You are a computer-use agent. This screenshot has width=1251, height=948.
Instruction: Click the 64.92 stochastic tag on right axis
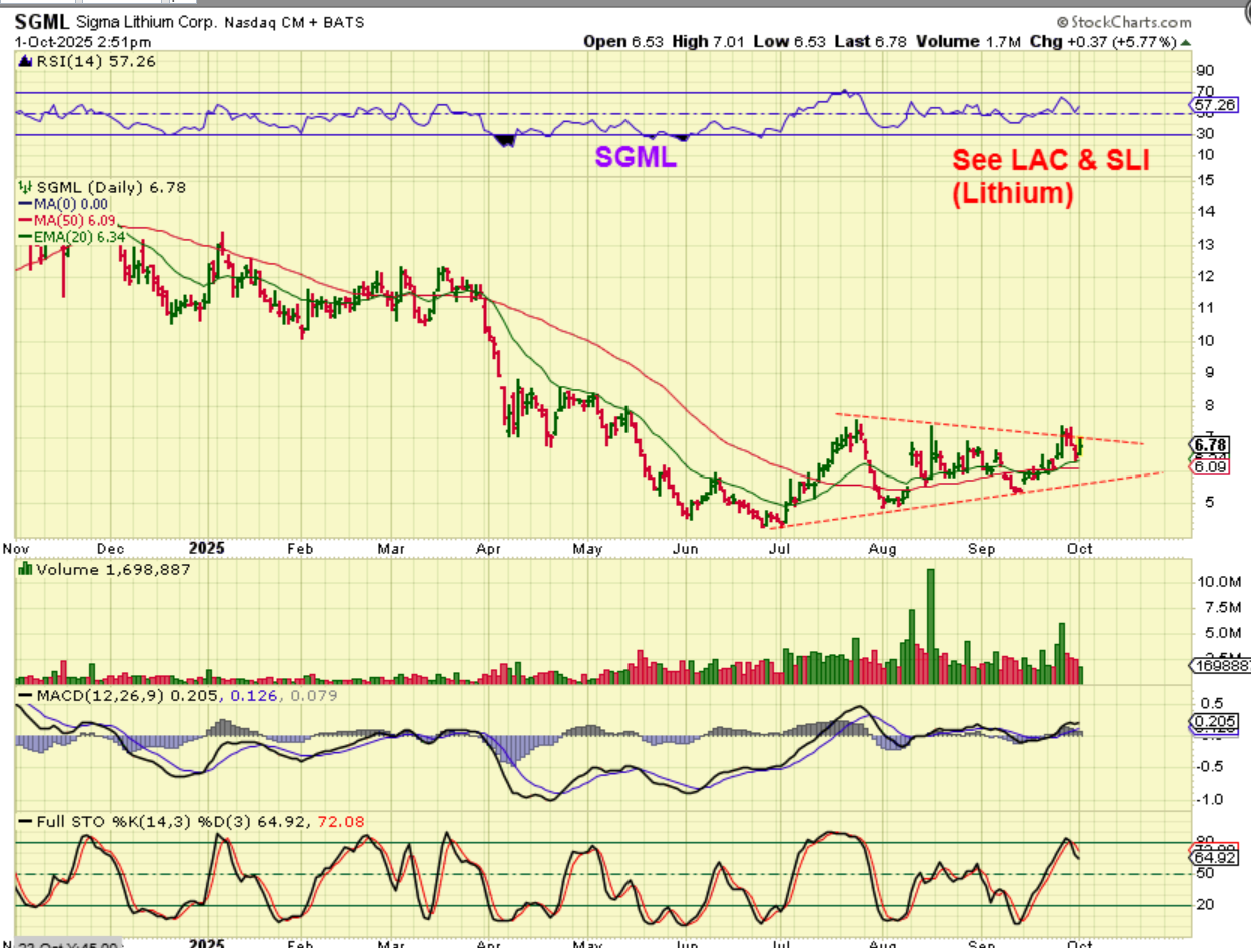[1212, 858]
